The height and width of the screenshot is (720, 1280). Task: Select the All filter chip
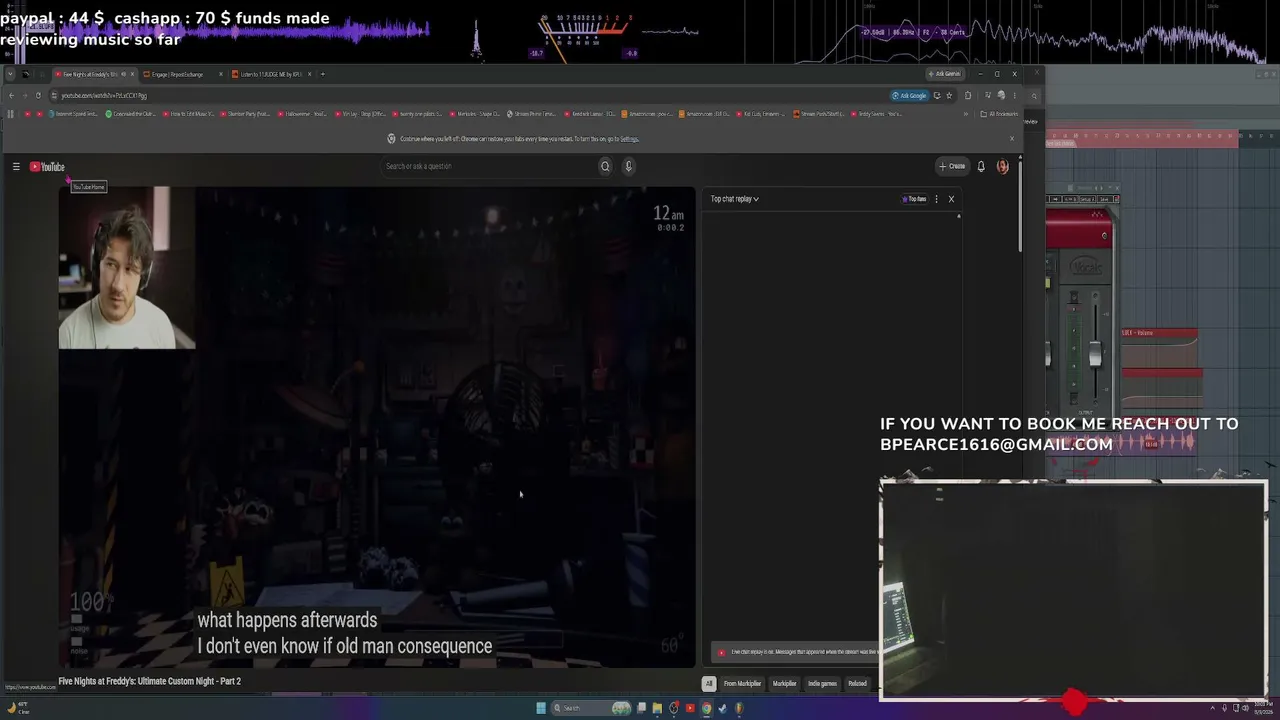[x=709, y=684]
